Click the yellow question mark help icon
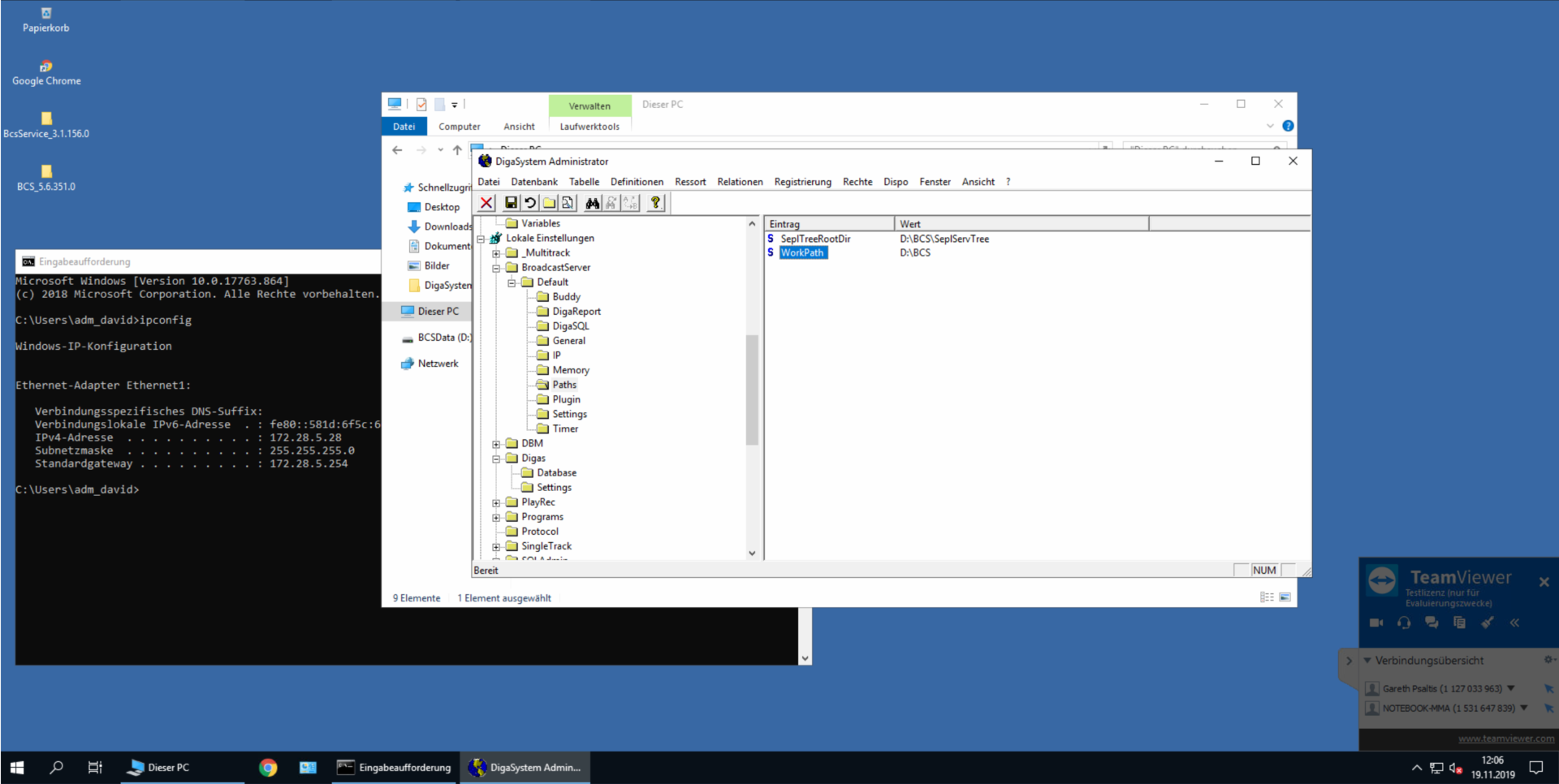1559x784 pixels. (x=655, y=203)
